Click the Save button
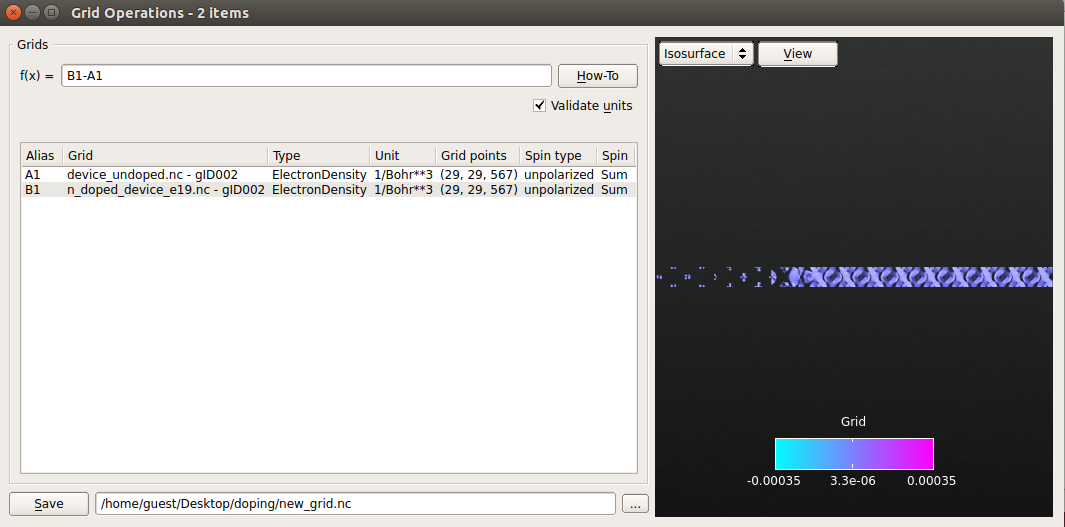The width and height of the screenshot is (1065, 527). [x=49, y=504]
